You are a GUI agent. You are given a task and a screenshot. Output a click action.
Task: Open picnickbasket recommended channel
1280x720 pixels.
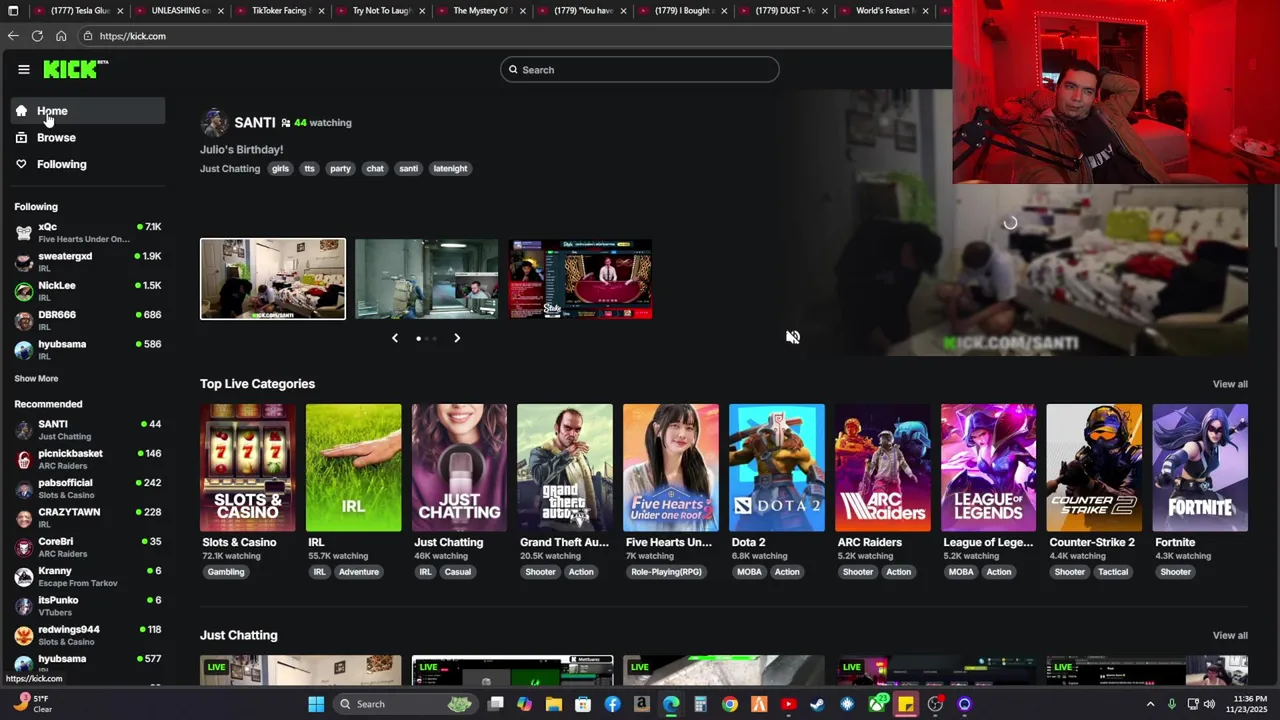[x=88, y=459]
